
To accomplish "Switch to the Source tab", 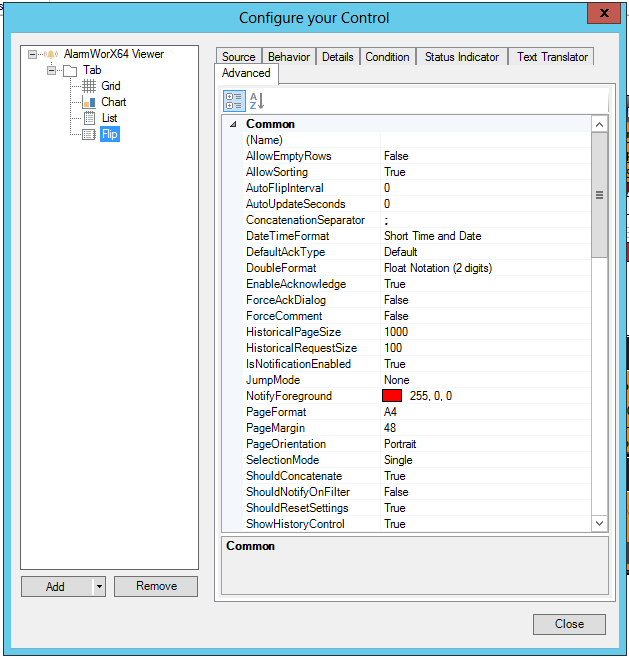I will click(x=239, y=57).
